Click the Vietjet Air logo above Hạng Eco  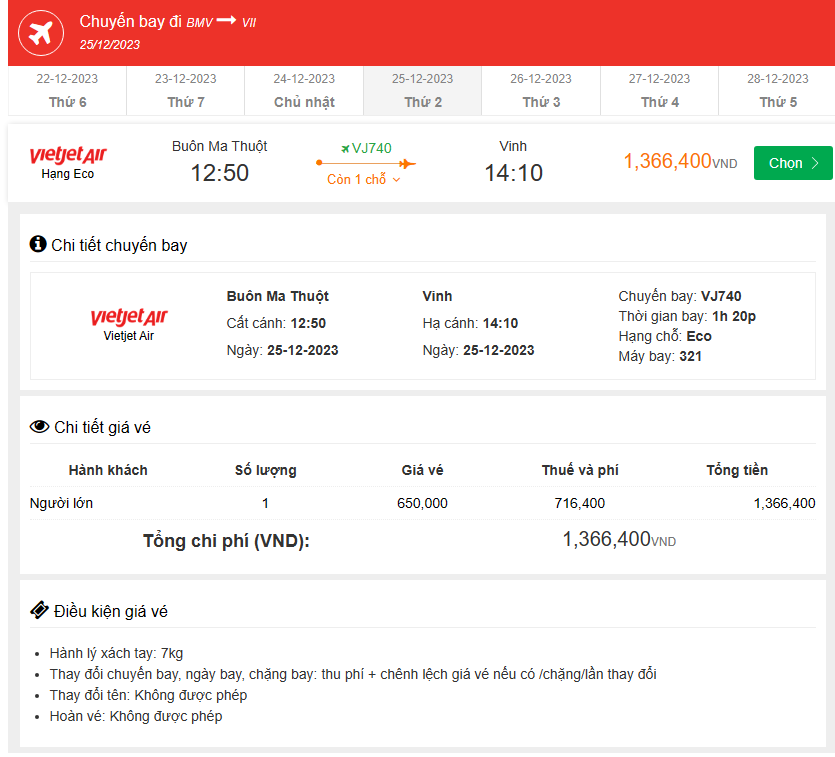pos(67,155)
